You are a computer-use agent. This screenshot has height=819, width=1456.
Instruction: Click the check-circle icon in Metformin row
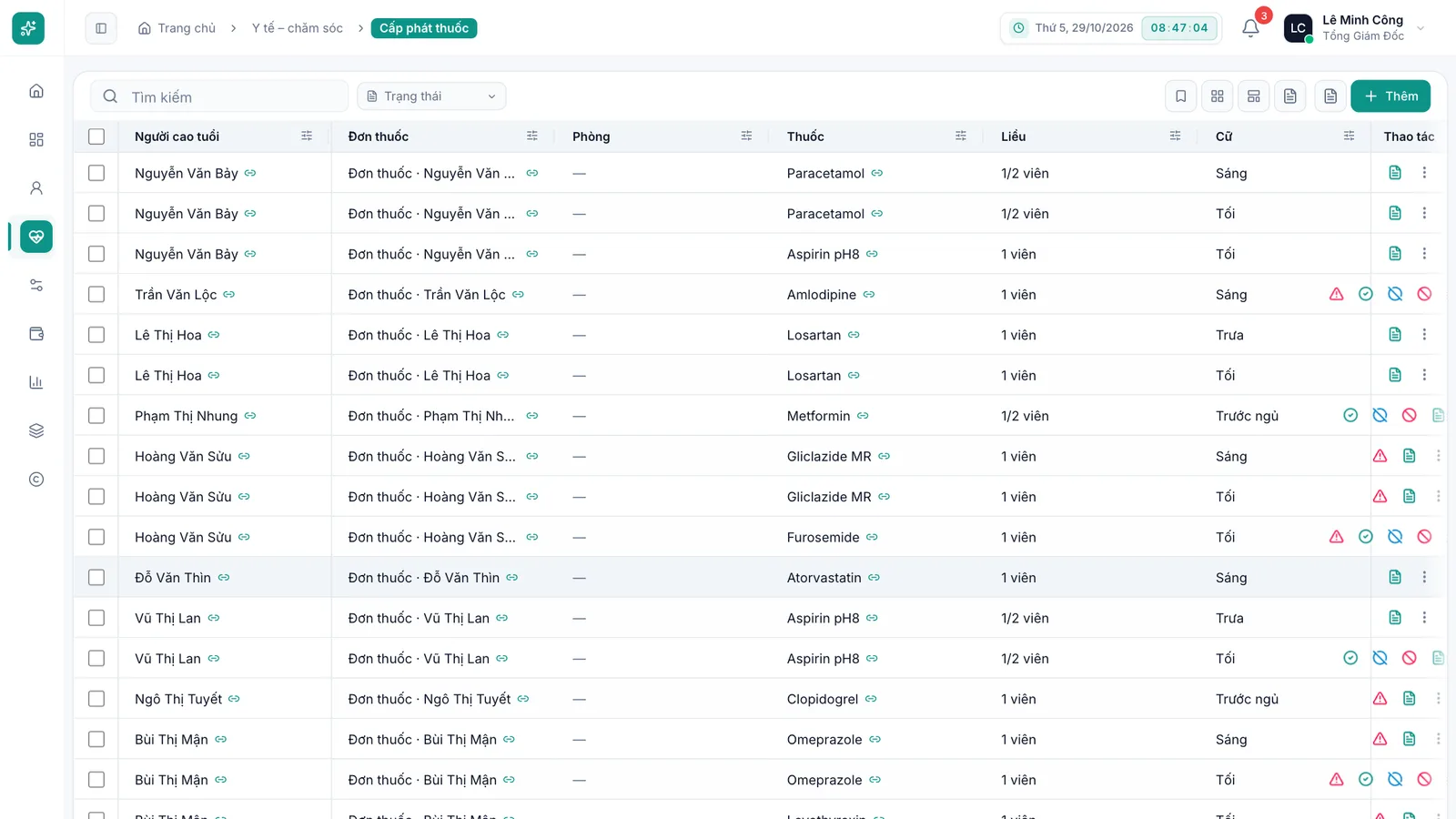coord(1350,415)
